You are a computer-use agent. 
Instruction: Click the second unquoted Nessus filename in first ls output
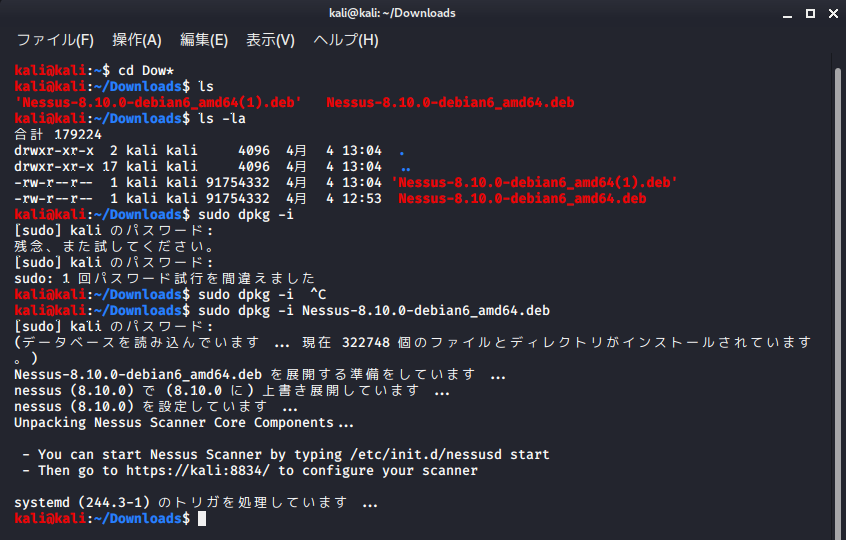click(450, 102)
